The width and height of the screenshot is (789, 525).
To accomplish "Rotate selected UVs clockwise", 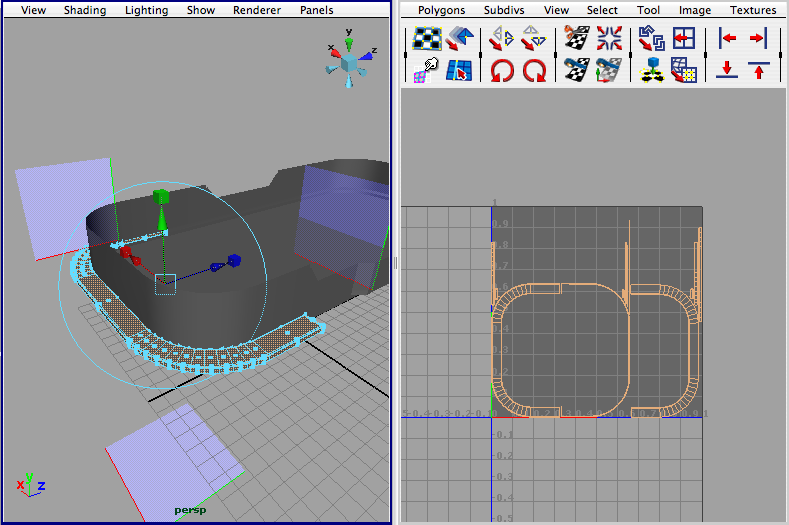I will 534,70.
